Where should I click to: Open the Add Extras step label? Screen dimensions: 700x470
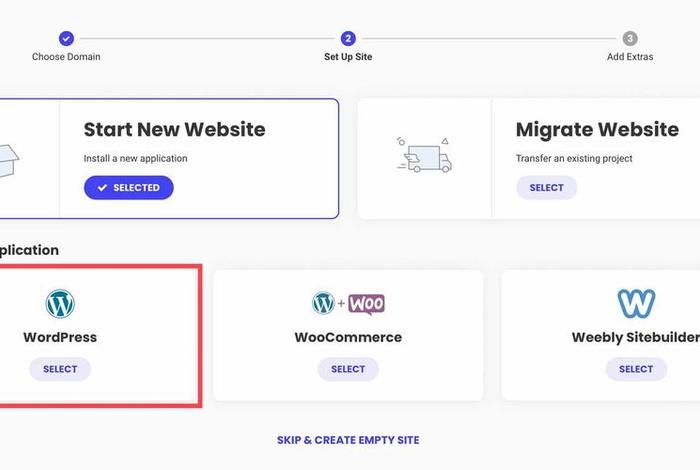tap(630, 57)
